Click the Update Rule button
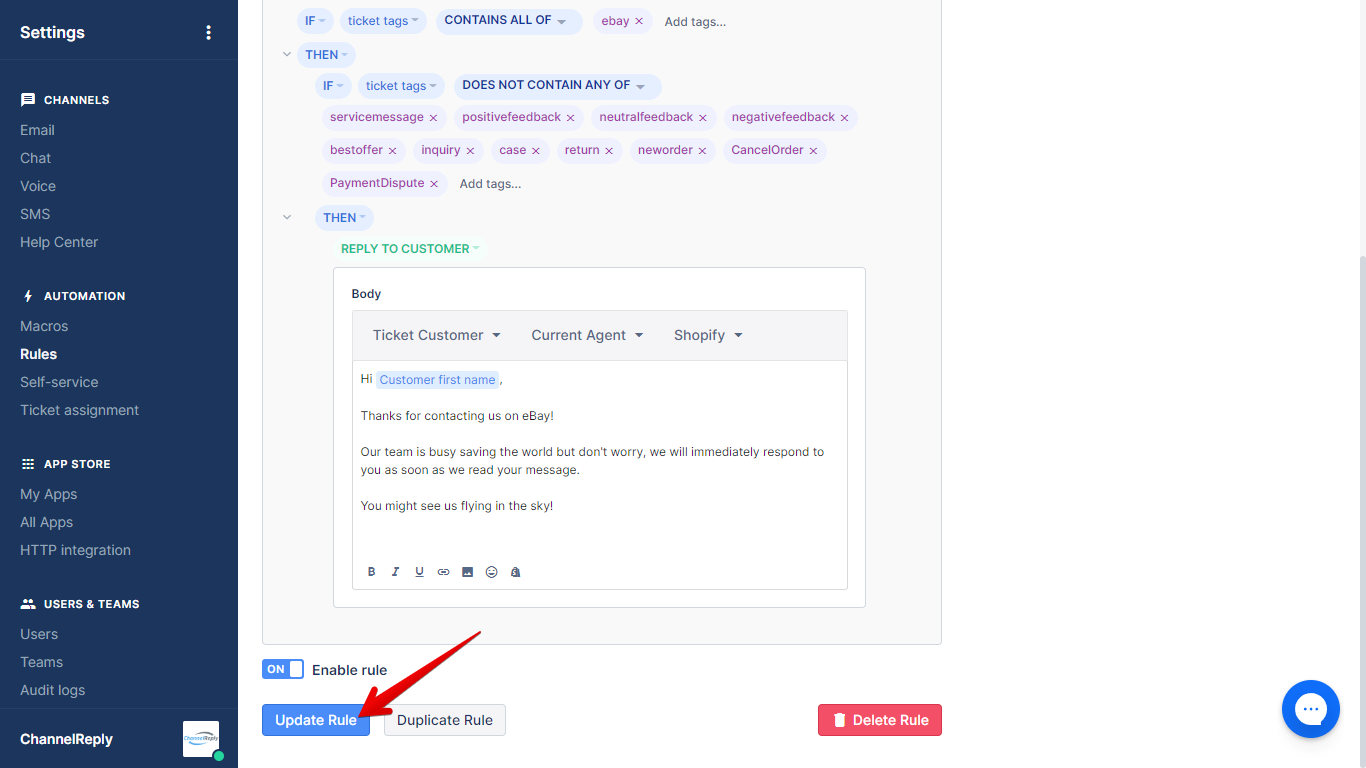The width and height of the screenshot is (1366, 768). pyautogui.click(x=316, y=720)
